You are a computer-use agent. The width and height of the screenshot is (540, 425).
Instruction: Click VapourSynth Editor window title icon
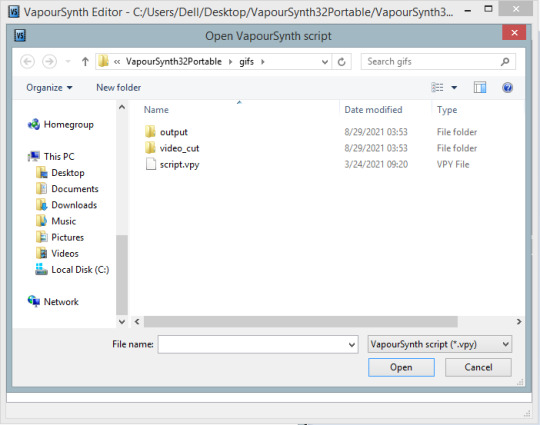click(x=14, y=12)
